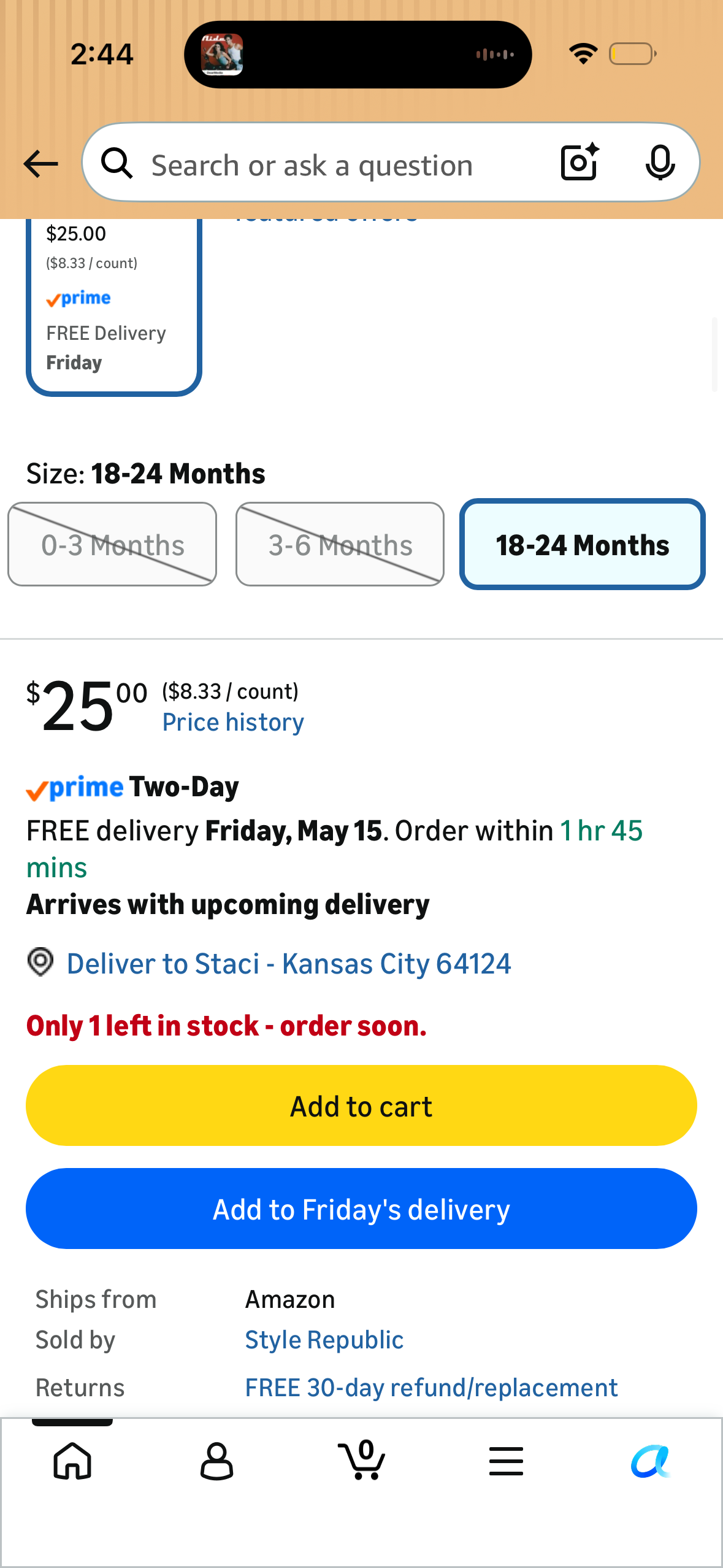Open the shopping cart icon
The image size is (723, 1568).
pyautogui.click(x=362, y=1459)
